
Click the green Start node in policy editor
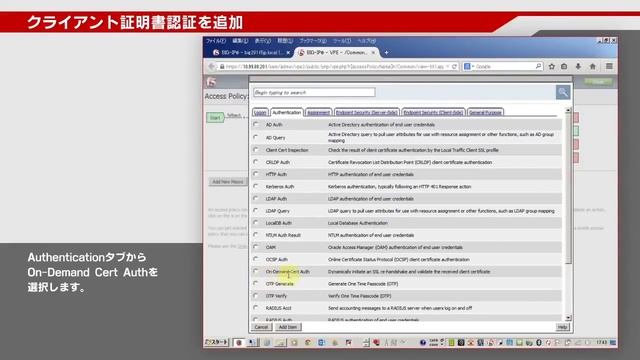pyautogui.click(x=215, y=118)
